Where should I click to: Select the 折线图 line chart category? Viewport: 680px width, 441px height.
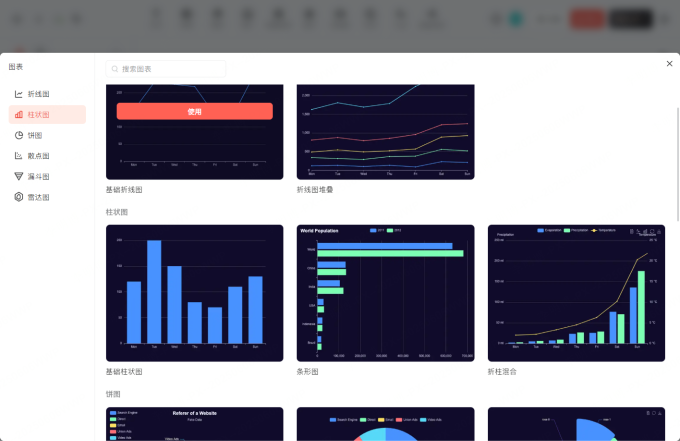point(47,94)
